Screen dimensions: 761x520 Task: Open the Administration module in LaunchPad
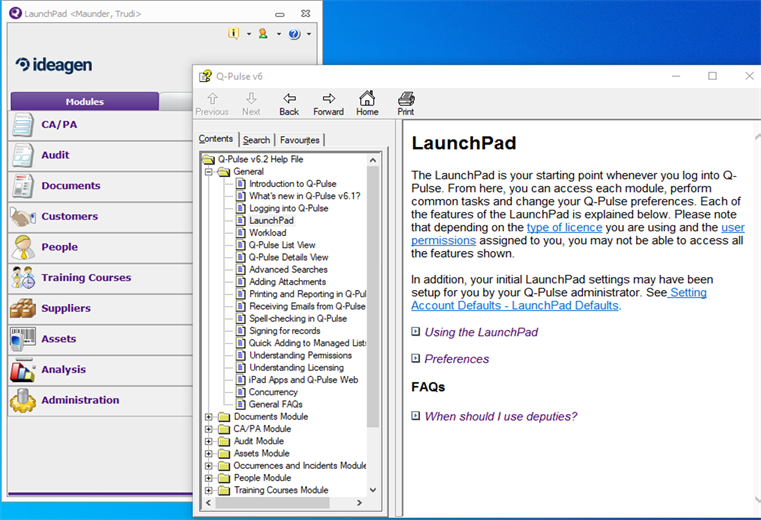[x=100, y=400]
